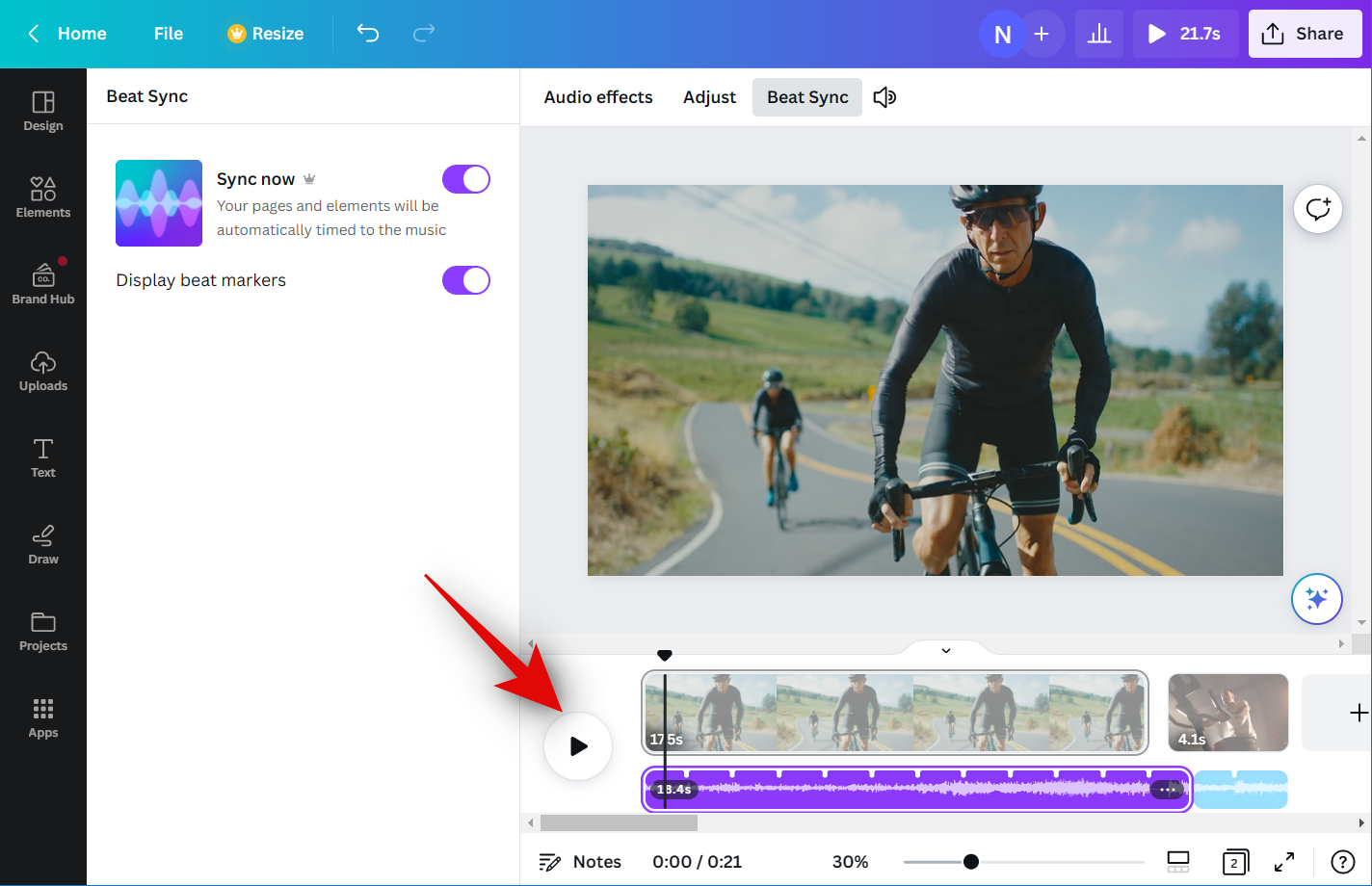Viewport: 1372px width, 886px height.
Task: Open the File menu
Action: 168,34
